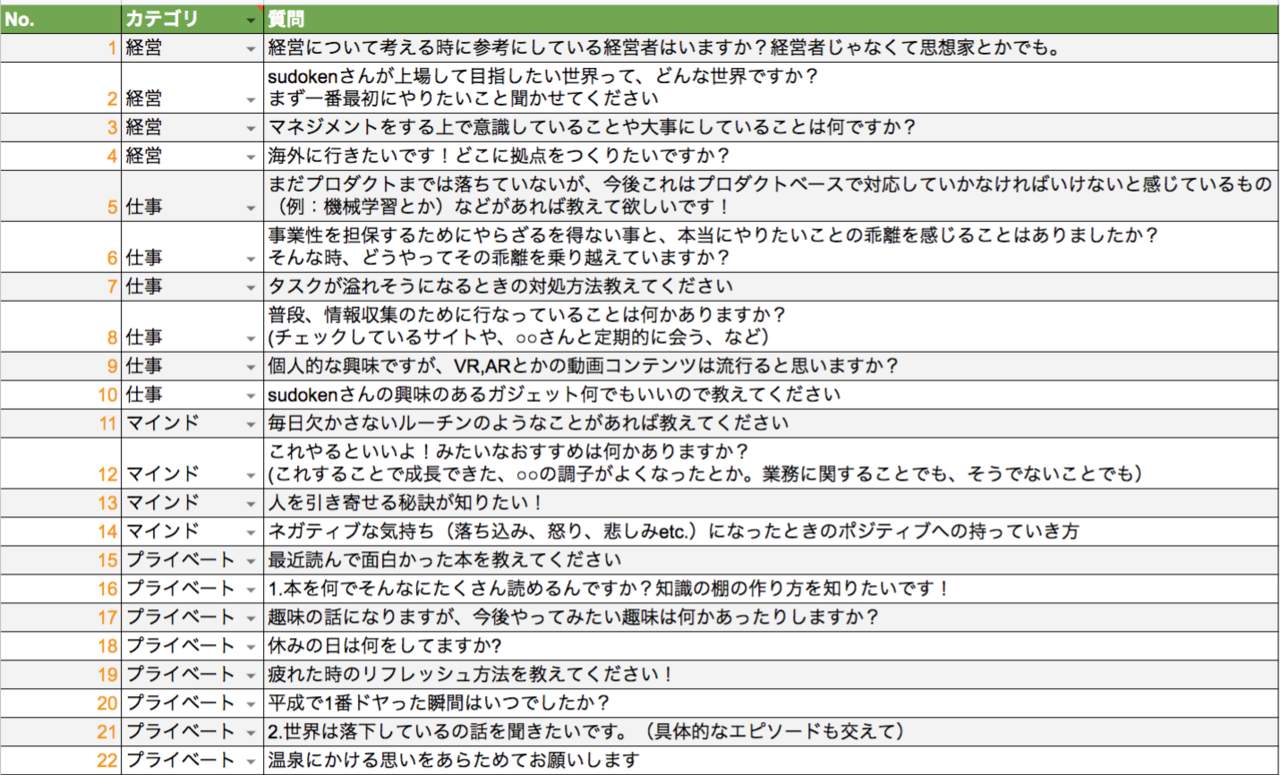Open category dropdown in row 1
The height and width of the screenshot is (775, 1280).
pyautogui.click(x=250, y=49)
